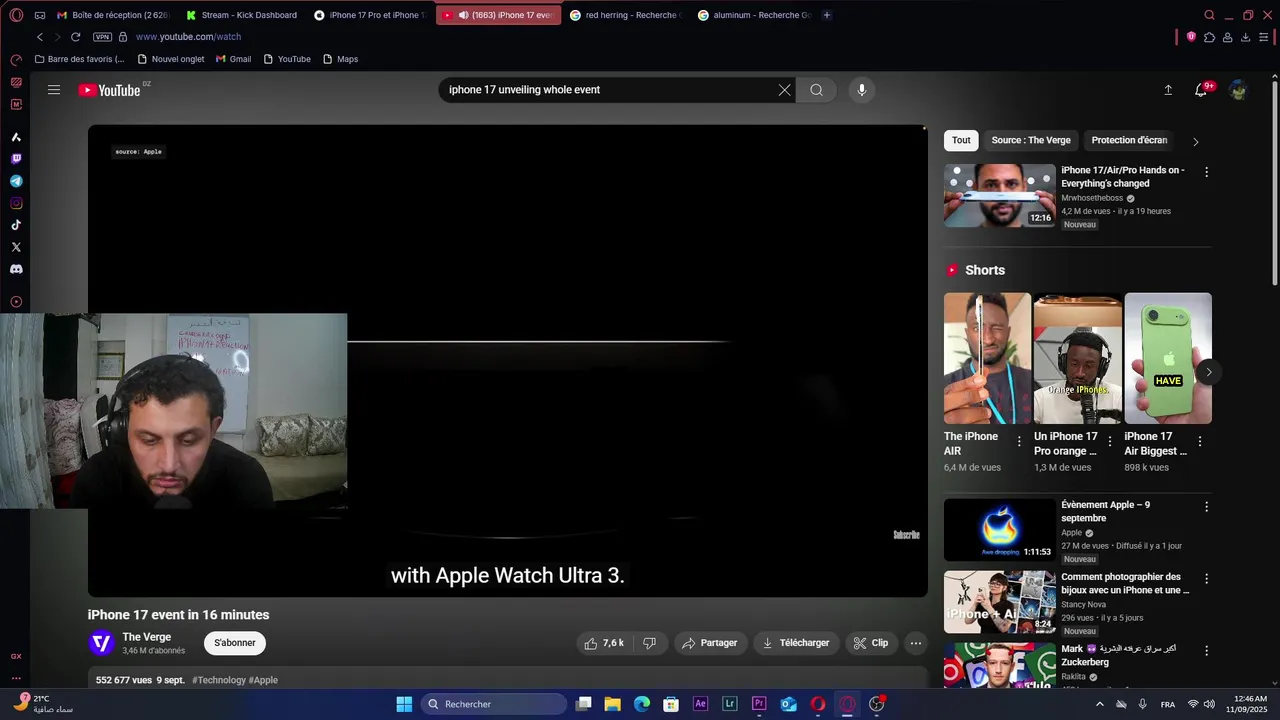Open the YouTube upload/create icon
This screenshot has height=720, width=1280.
click(1168, 90)
